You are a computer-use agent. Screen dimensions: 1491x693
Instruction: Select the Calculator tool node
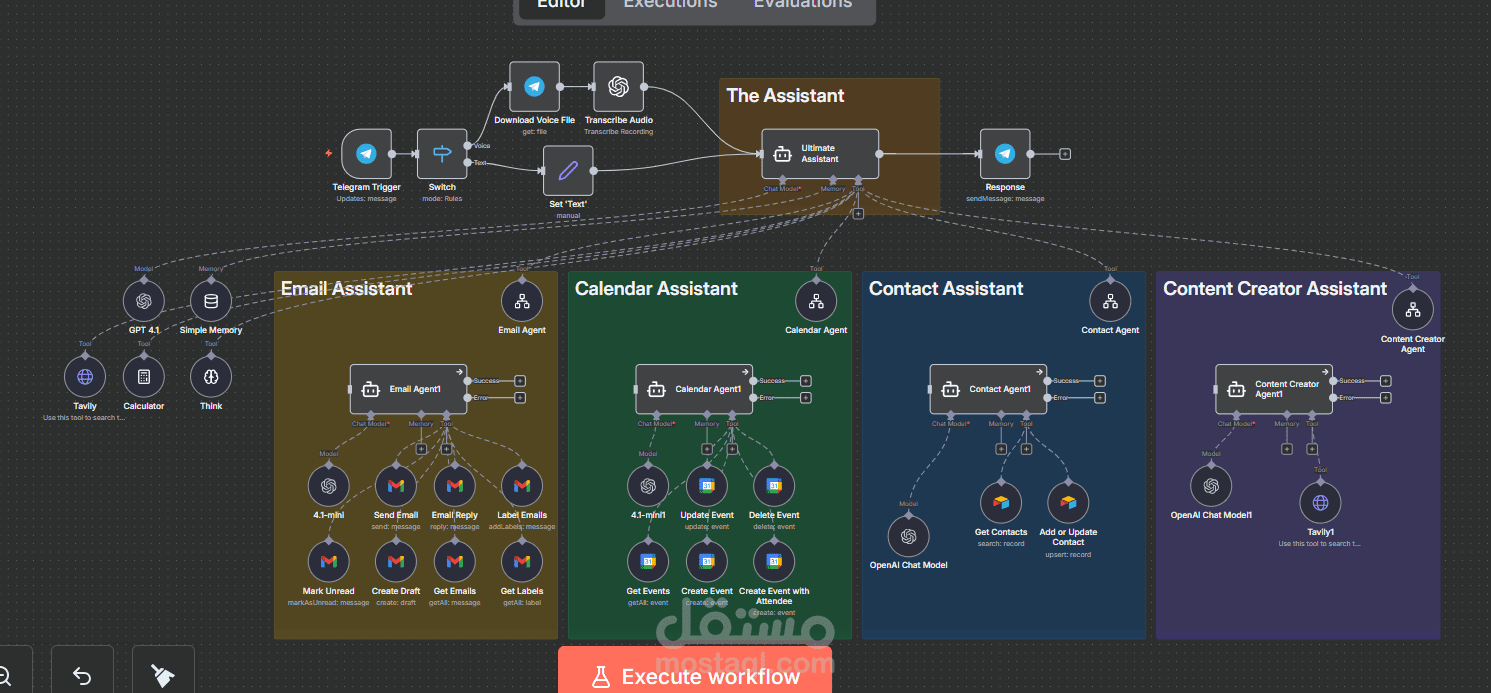pos(144,377)
